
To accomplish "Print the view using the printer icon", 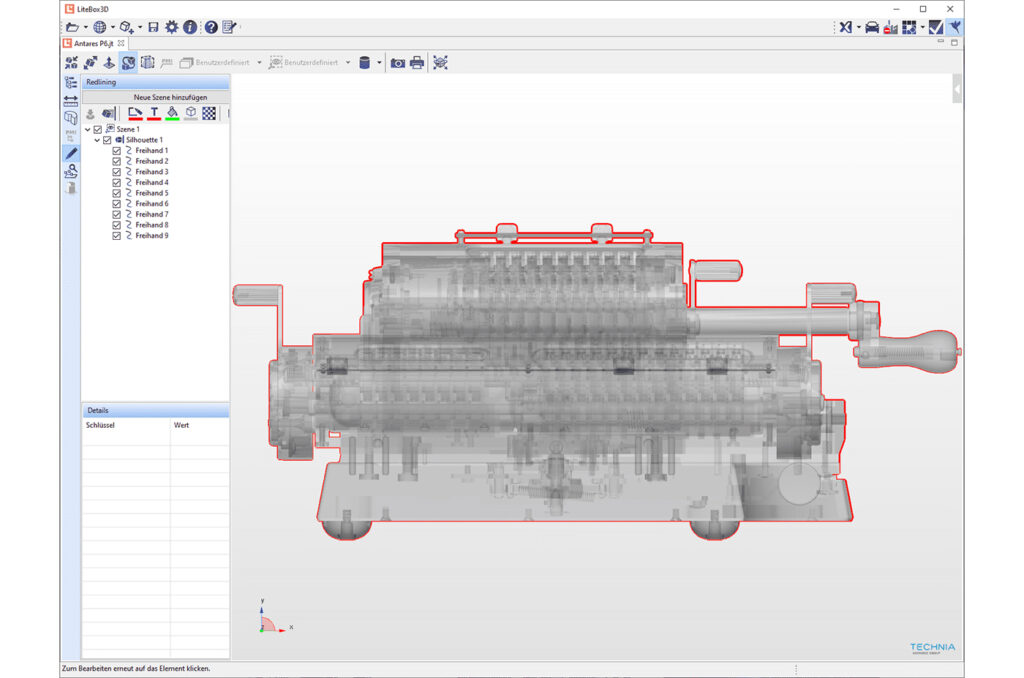I will 417,63.
